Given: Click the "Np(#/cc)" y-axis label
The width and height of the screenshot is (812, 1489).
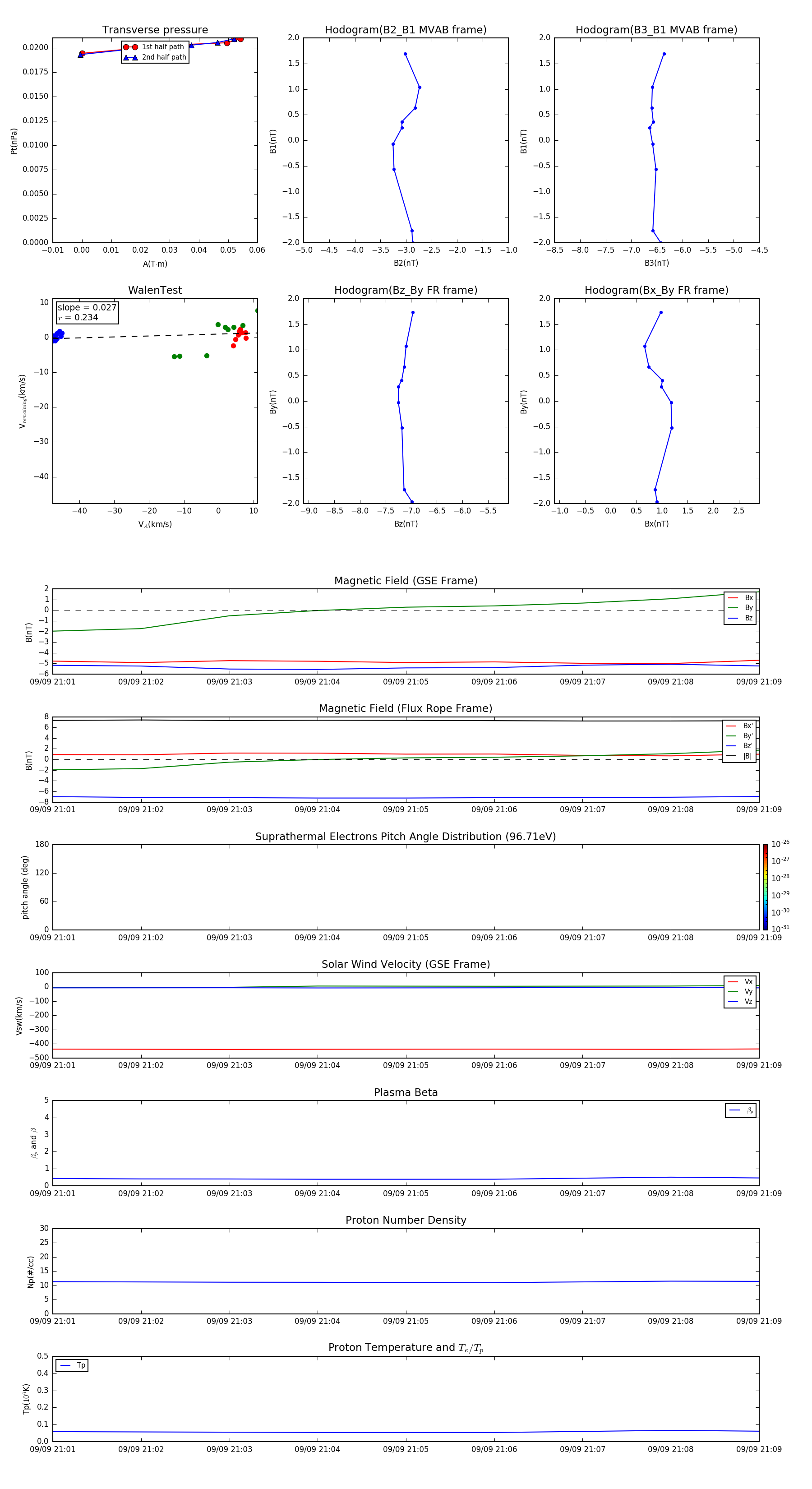Looking at the screenshot, I should [31, 1272].
